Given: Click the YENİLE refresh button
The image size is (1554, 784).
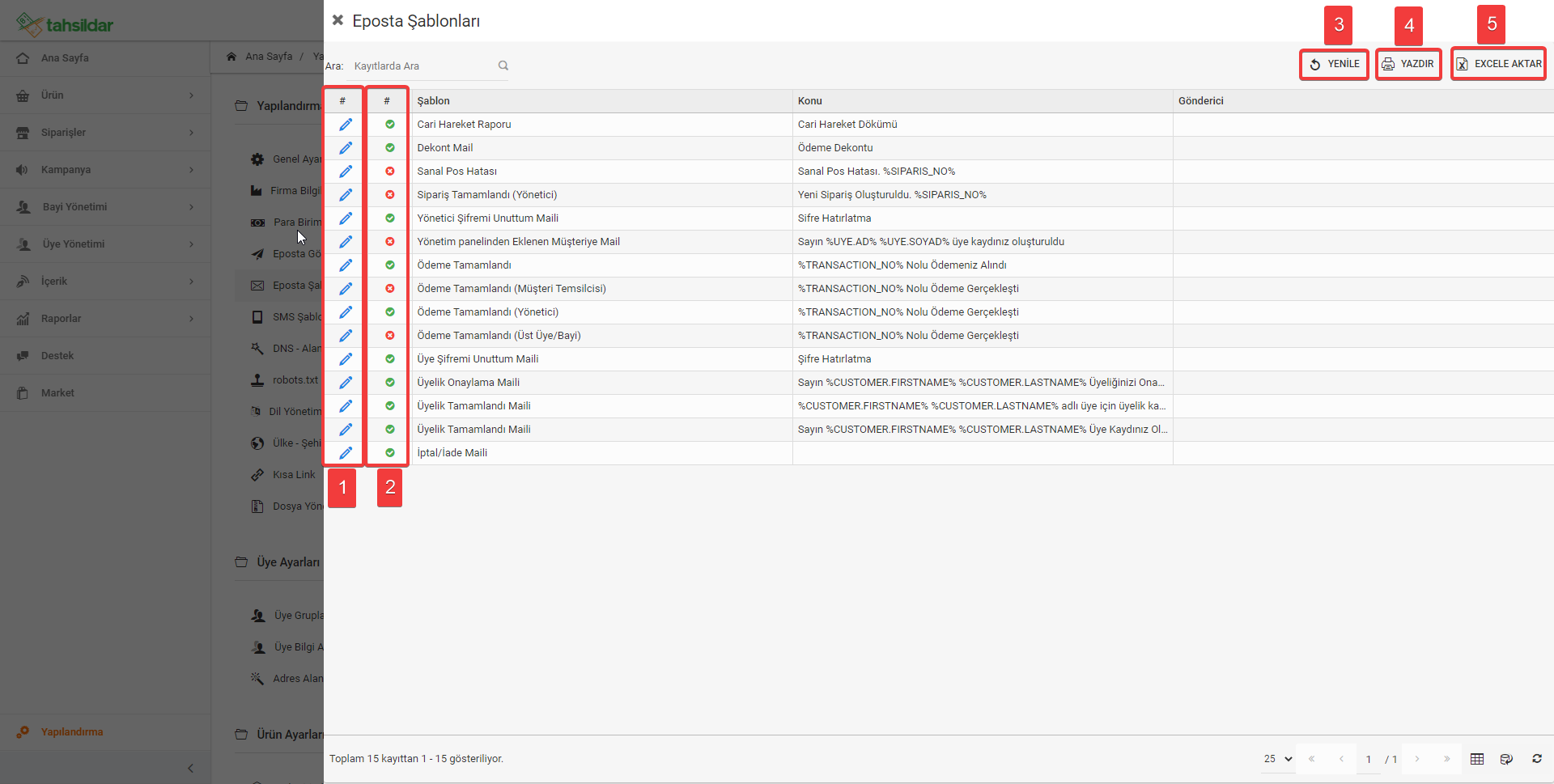Looking at the screenshot, I should point(1334,64).
